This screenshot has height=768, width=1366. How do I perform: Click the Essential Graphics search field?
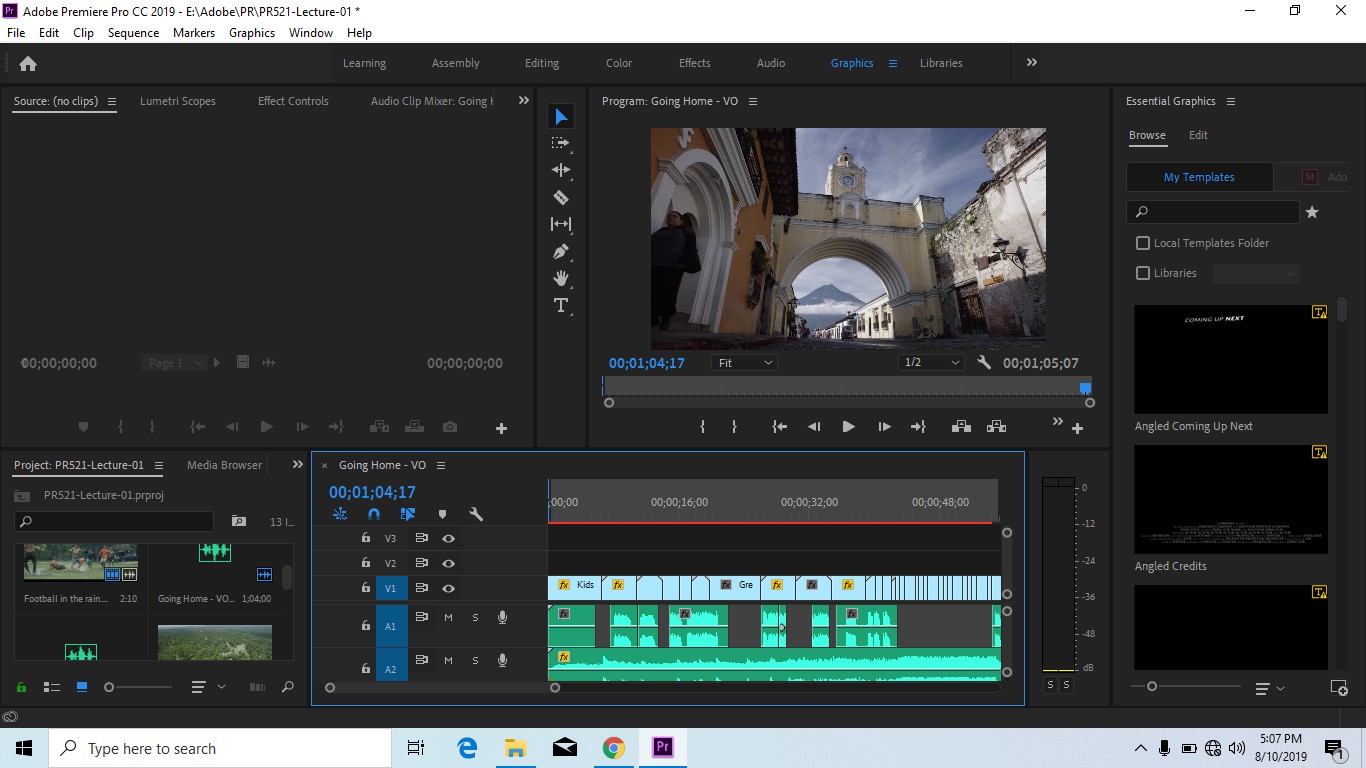click(x=1213, y=212)
